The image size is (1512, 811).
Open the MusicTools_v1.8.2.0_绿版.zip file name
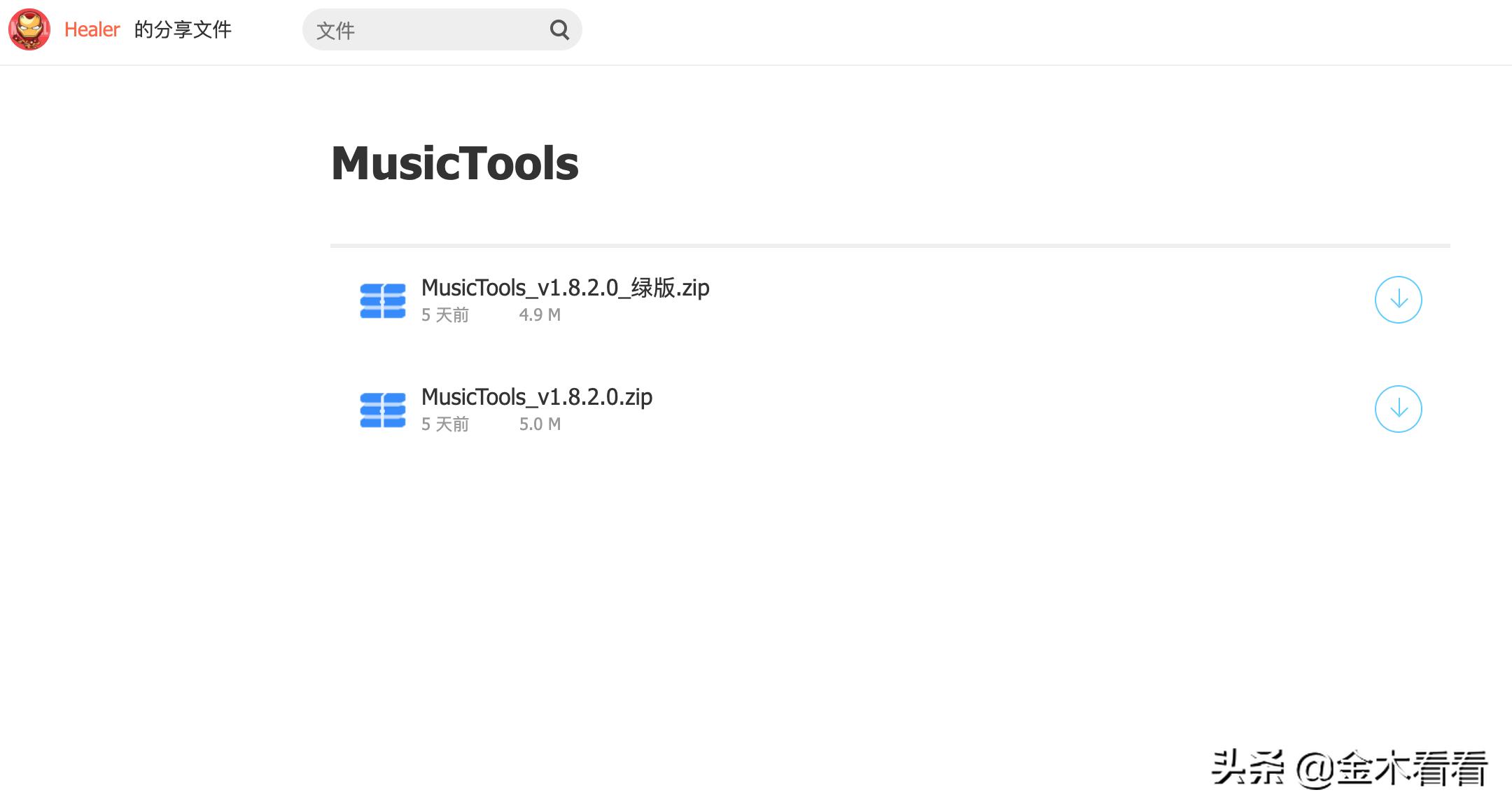(x=565, y=288)
